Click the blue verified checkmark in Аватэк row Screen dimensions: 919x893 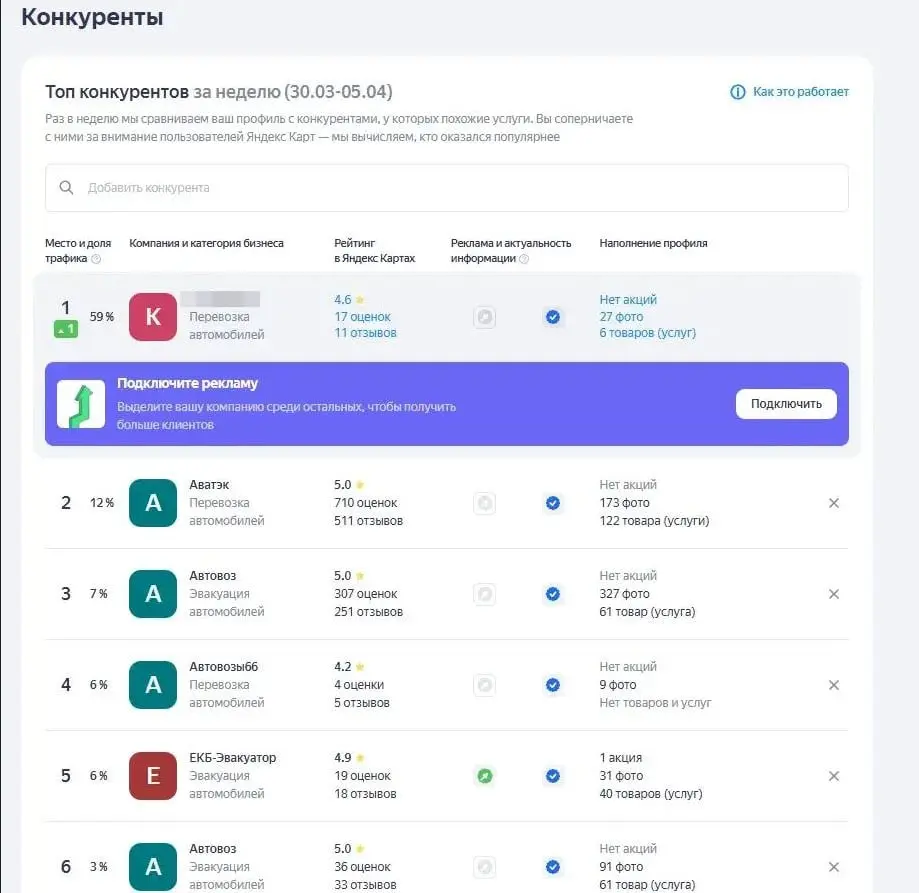tap(553, 503)
